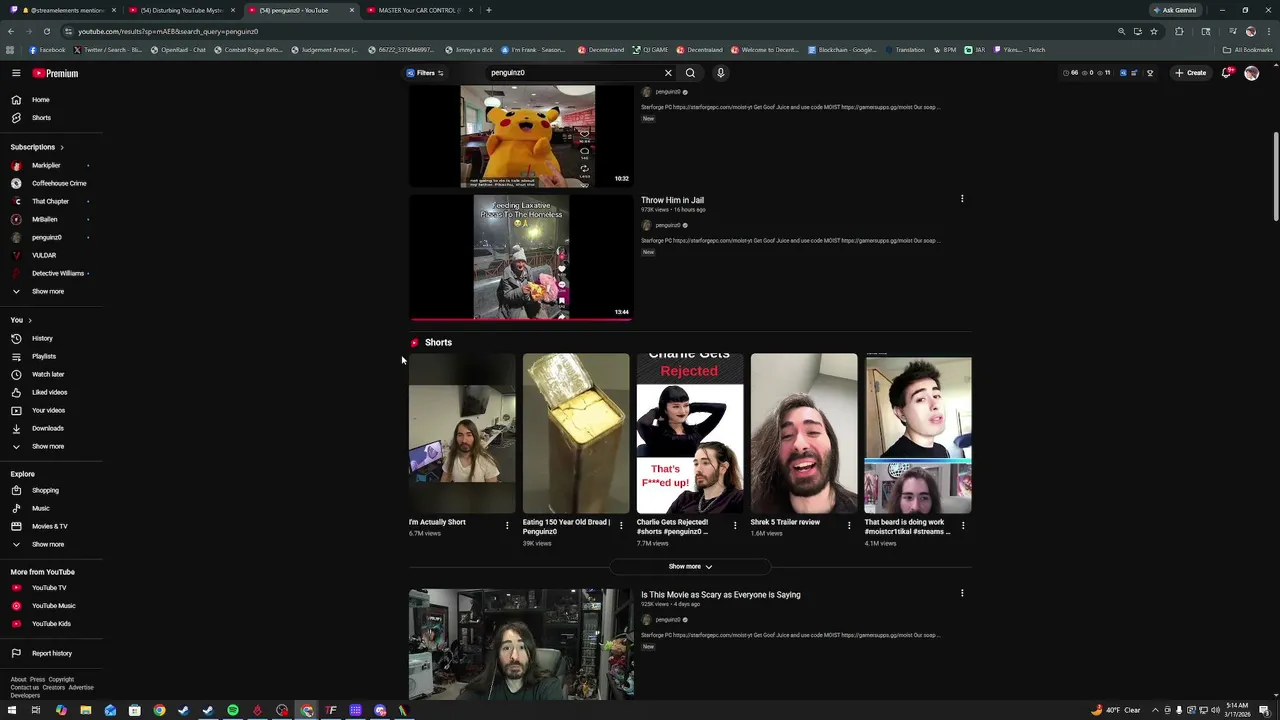Click the Create button
1280x720 pixels.
(1190, 73)
